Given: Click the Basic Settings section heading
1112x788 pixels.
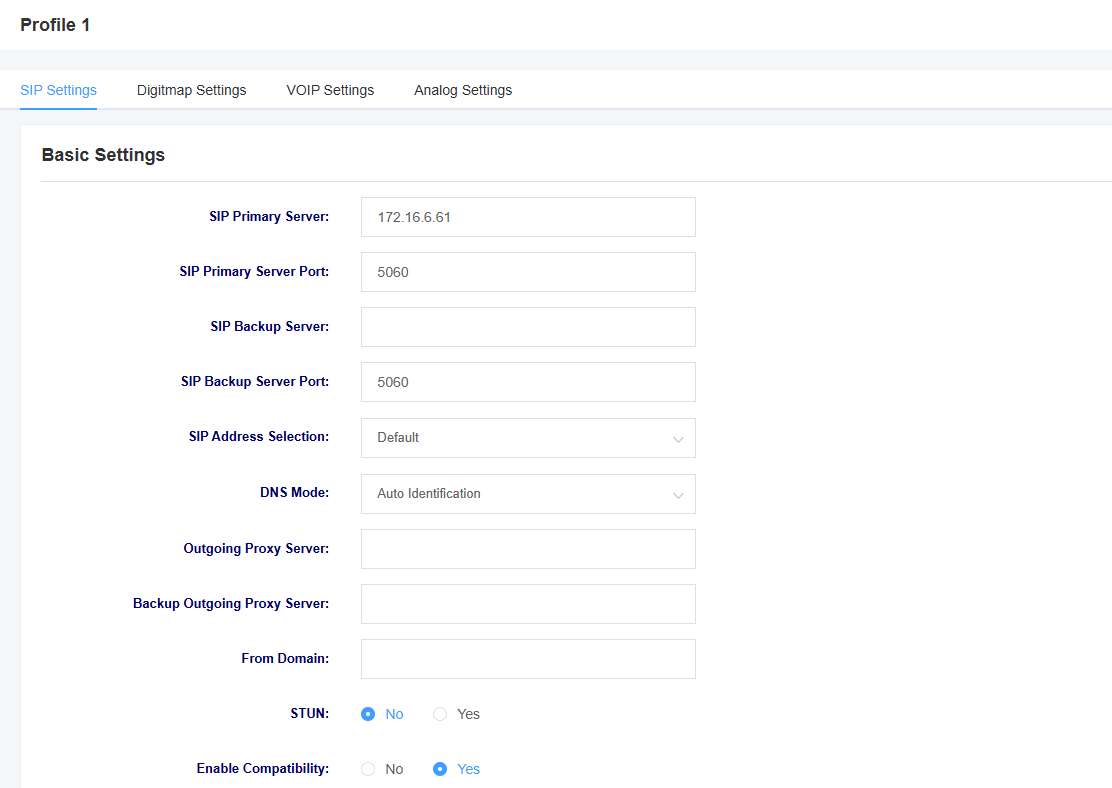Looking at the screenshot, I should point(104,155).
